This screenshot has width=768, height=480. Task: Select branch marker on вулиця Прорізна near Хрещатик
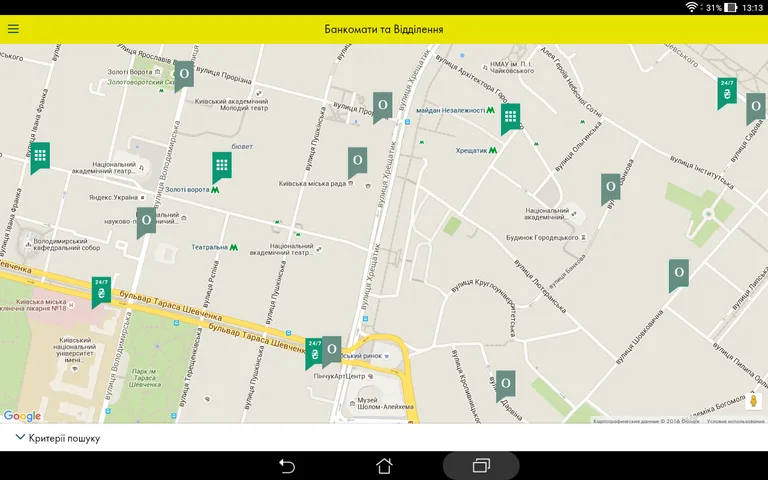point(383,107)
